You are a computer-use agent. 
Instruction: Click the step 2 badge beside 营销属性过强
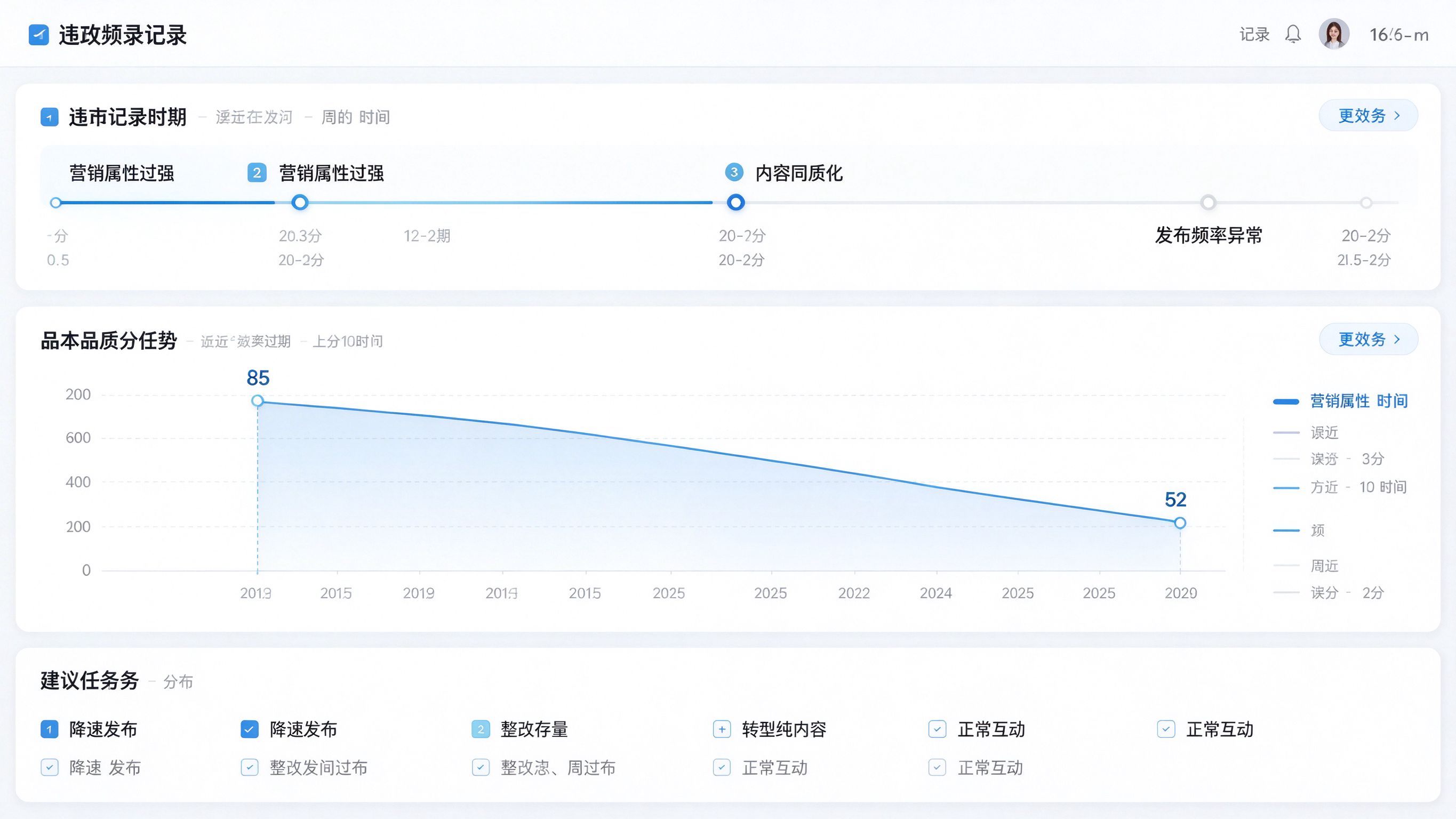(257, 173)
